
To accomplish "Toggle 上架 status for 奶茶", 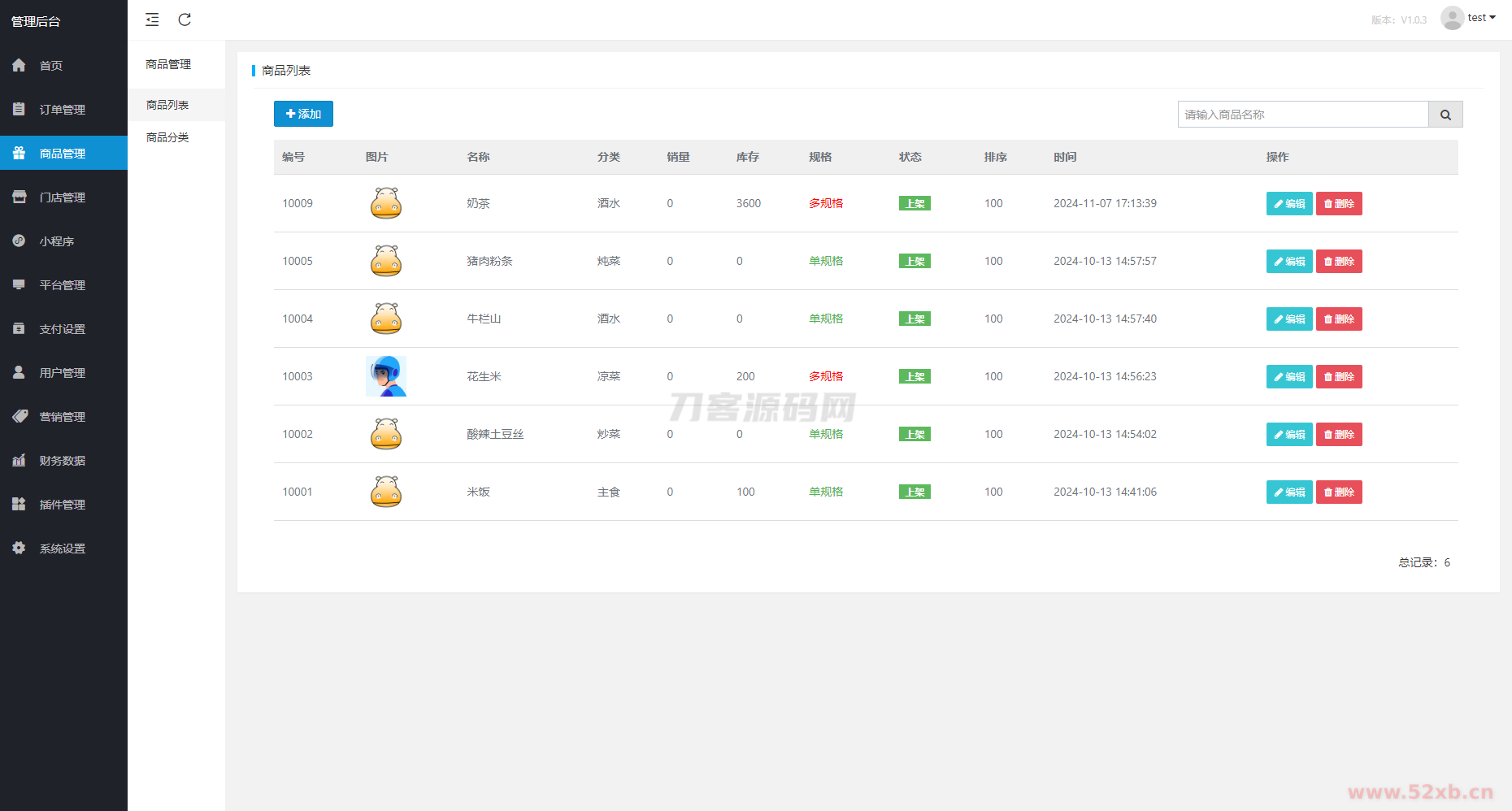I will pyautogui.click(x=915, y=203).
